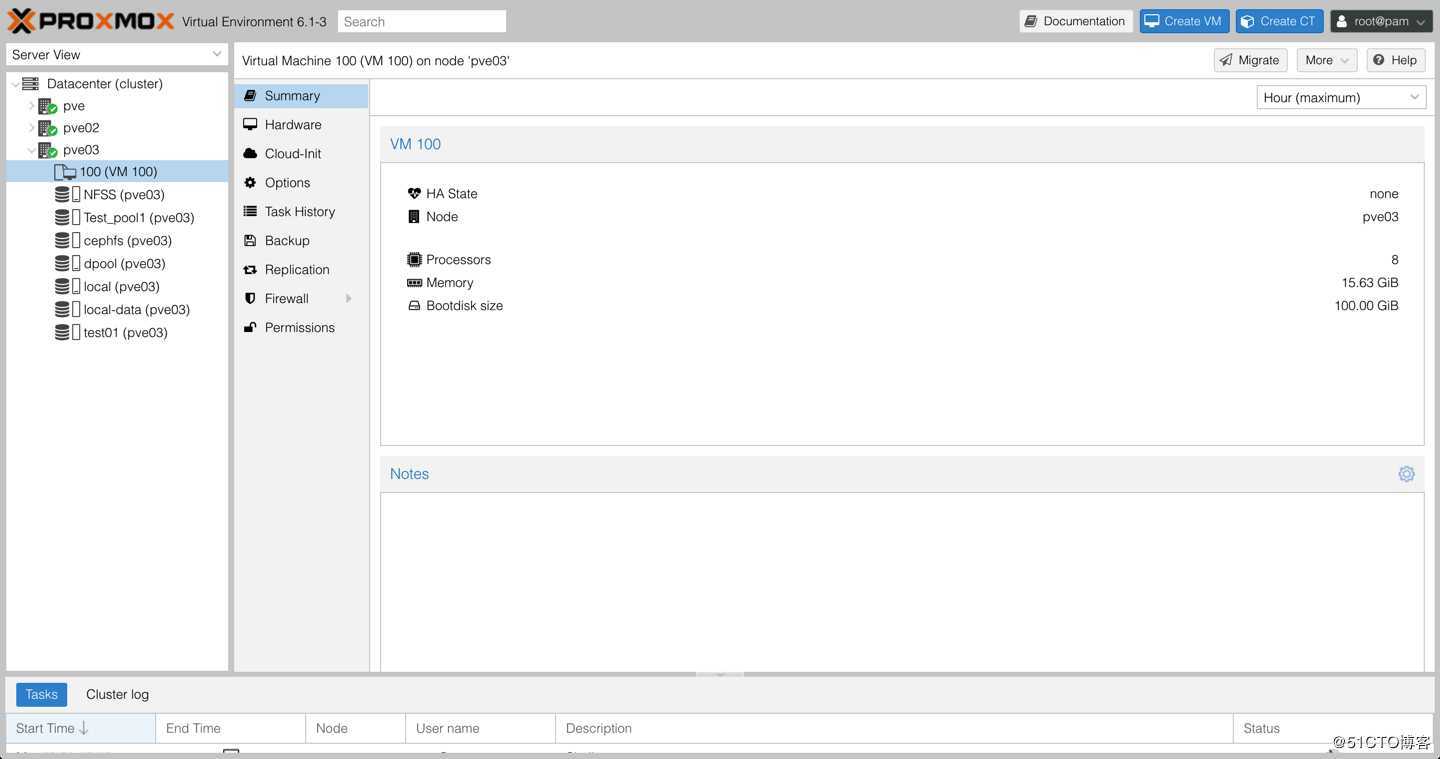Viewport: 1440px width, 759px height.
Task: Open the Task History section
Action: coord(301,212)
